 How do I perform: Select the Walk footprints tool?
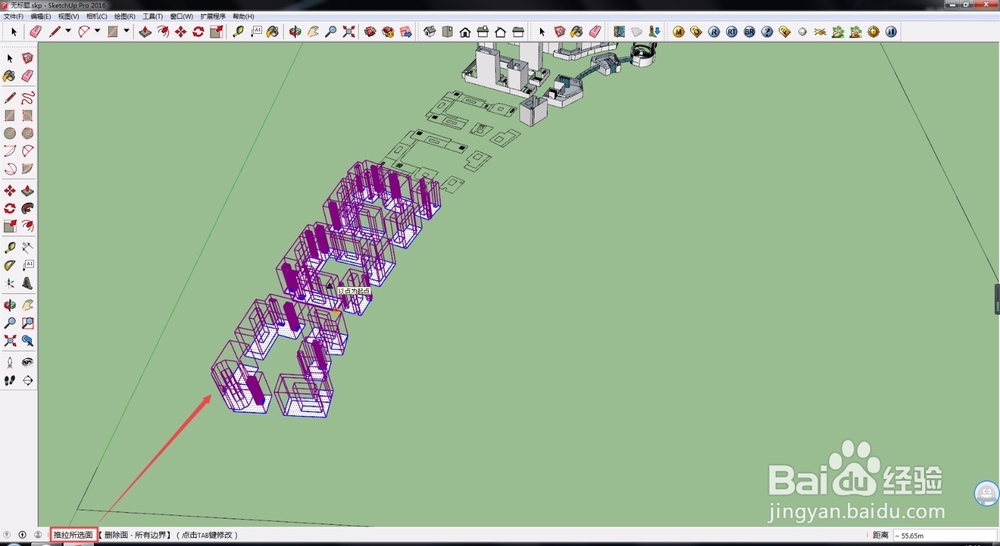tap(10, 380)
